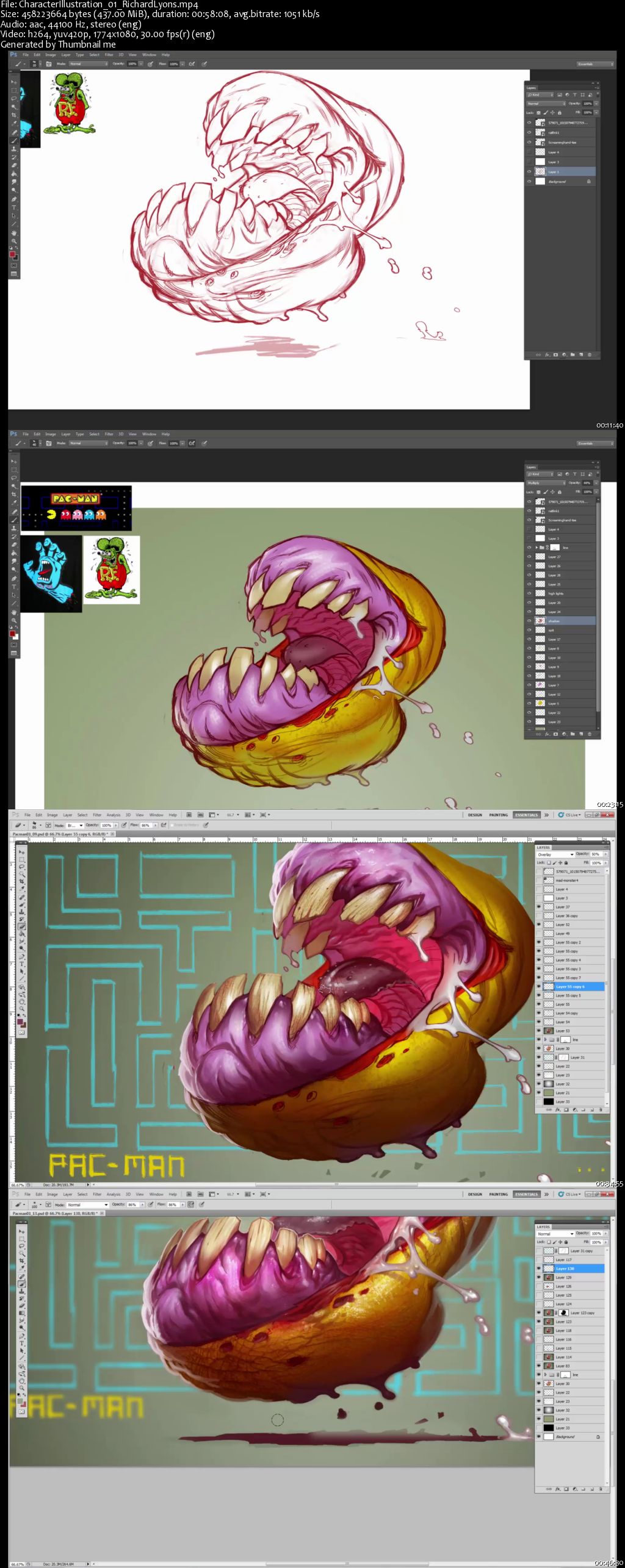The image size is (625, 1568).
Task: Open Analysis menu in Pacman01_09.psd window
Action: pyautogui.click(x=114, y=815)
